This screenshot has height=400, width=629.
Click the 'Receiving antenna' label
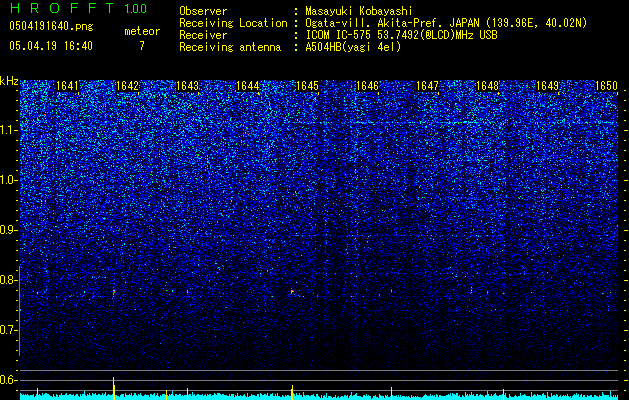[230, 47]
